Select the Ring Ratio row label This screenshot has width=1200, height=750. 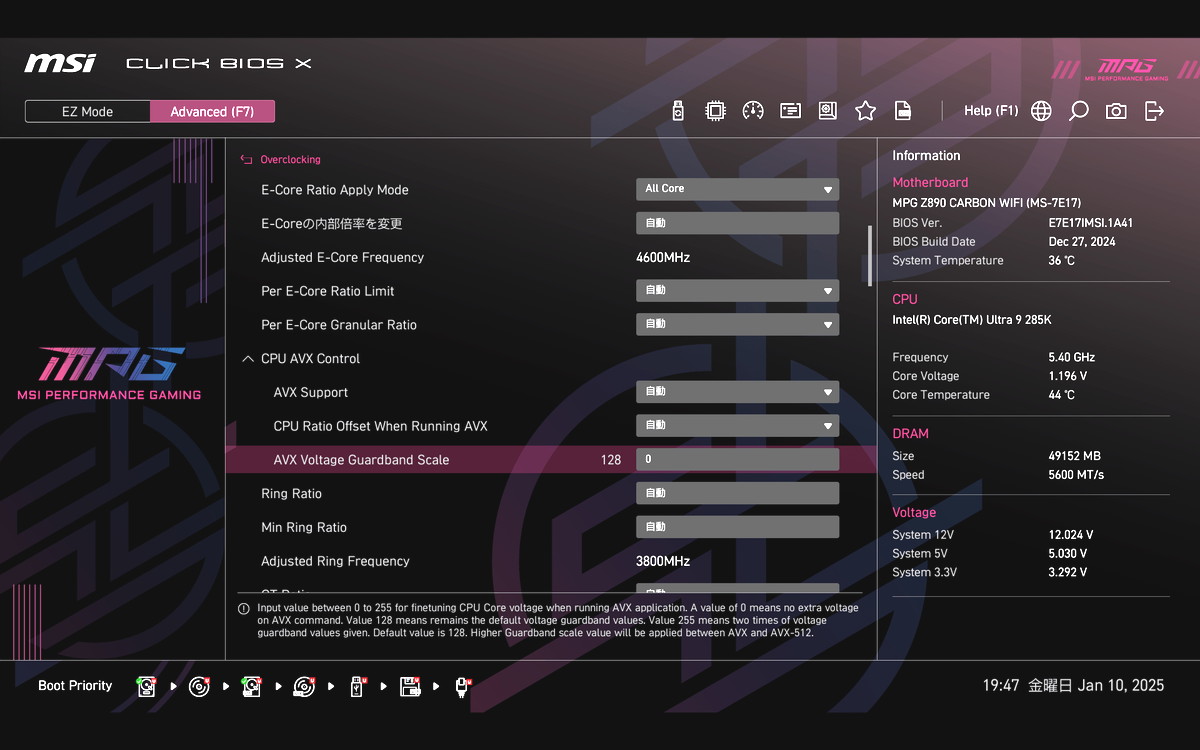(x=291, y=494)
